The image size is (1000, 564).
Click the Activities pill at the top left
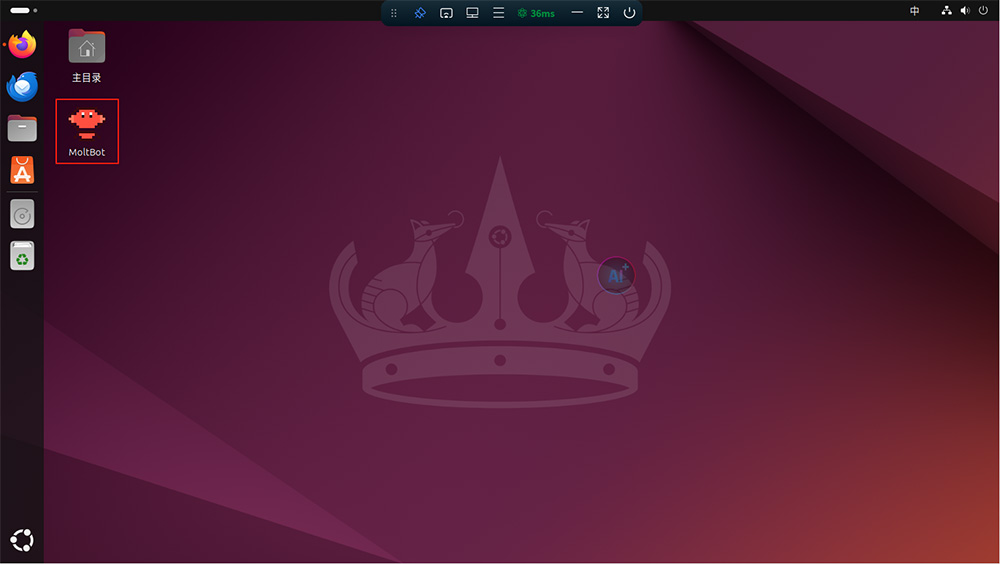point(24,10)
